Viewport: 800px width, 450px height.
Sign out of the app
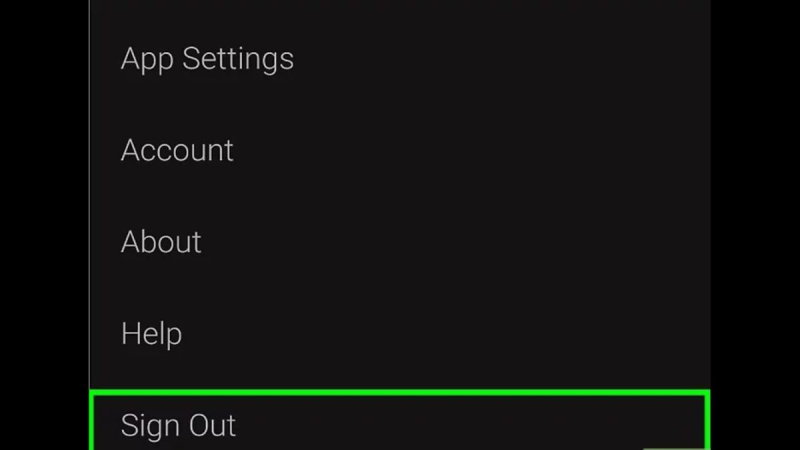coord(178,425)
